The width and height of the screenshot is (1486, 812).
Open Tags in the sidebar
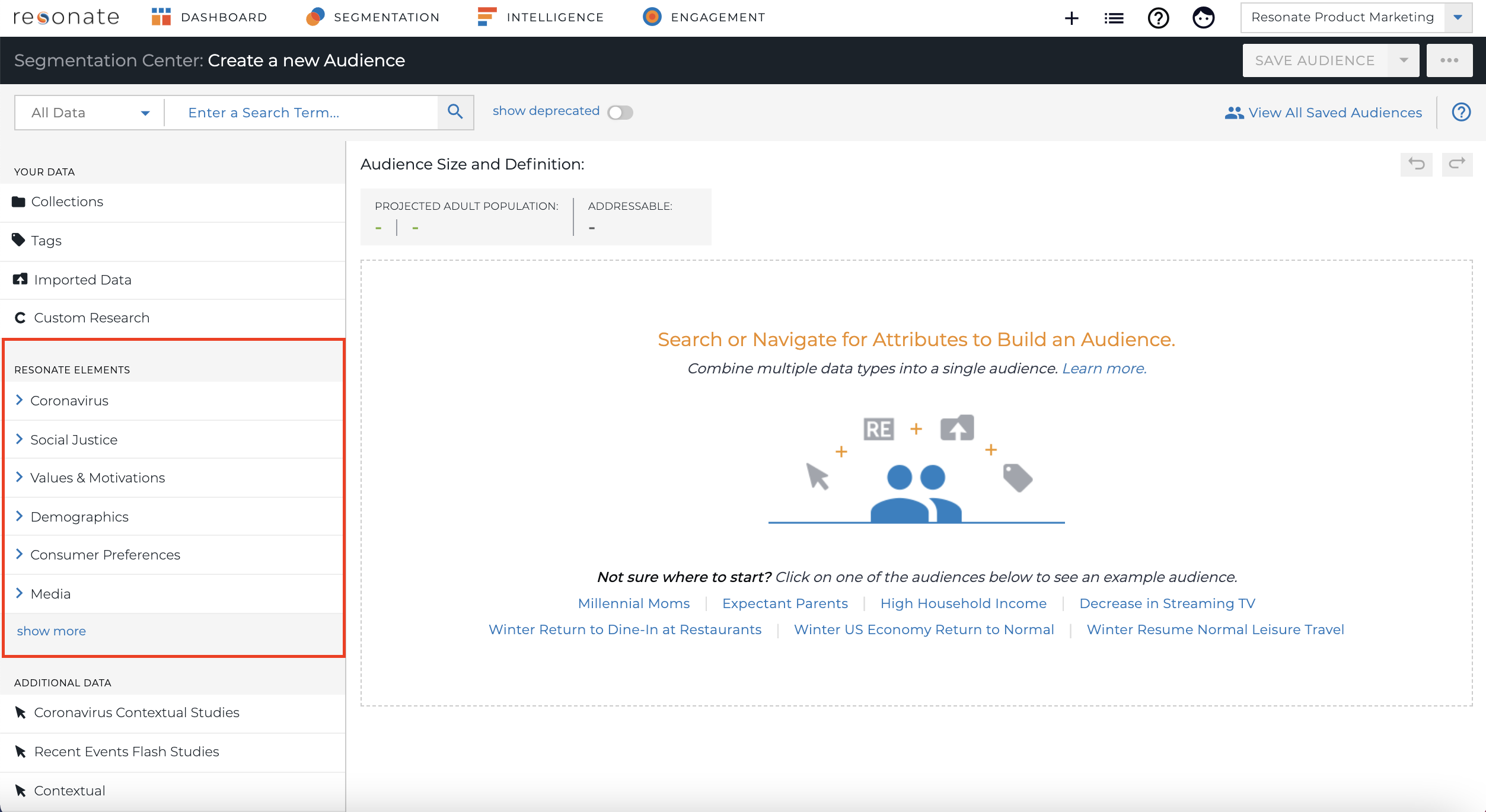173,241
